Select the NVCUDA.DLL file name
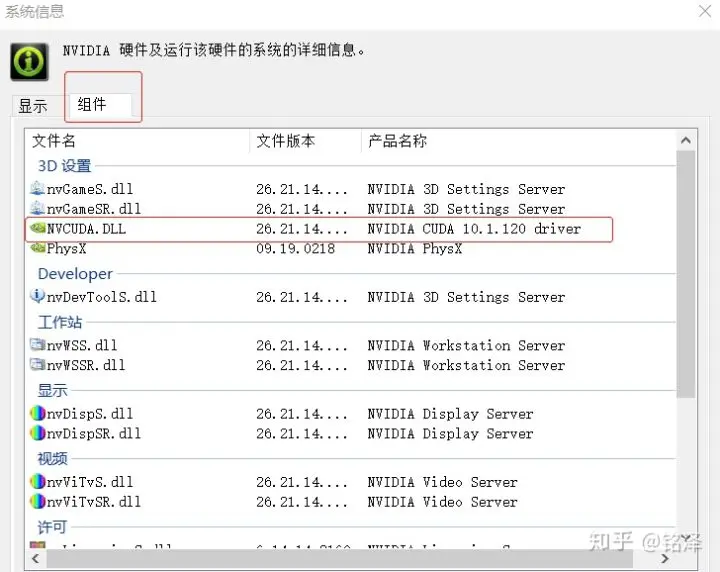Screen dimensions: 720x572 [x=86, y=229]
